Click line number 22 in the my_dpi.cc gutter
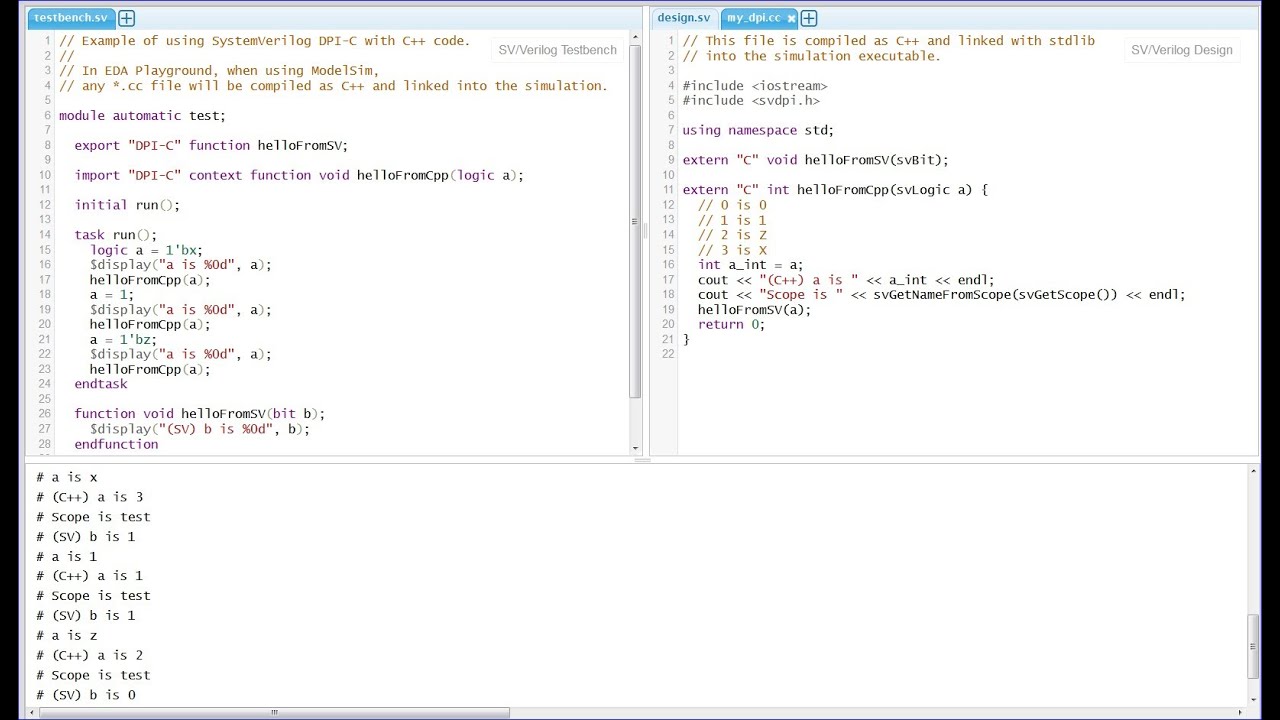Screen dimensions: 1280x720 pyautogui.click(x=668, y=354)
